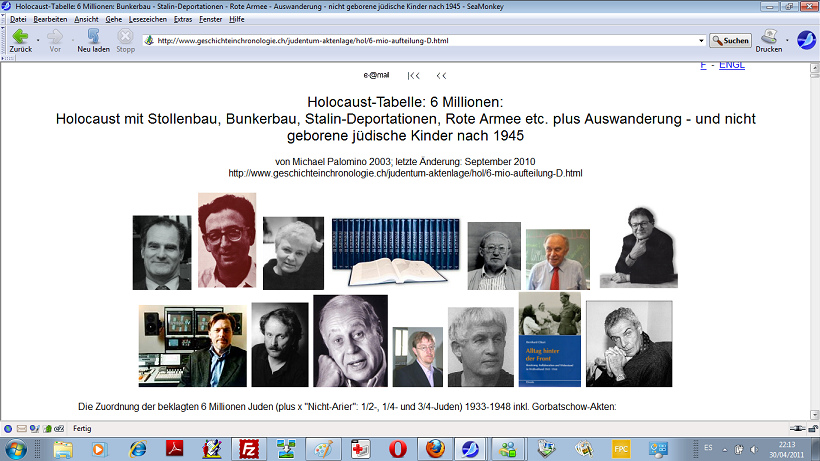Open the Lesezeichen menu
Viewport: 820px width, 461px height.
[x=147, y=19]
